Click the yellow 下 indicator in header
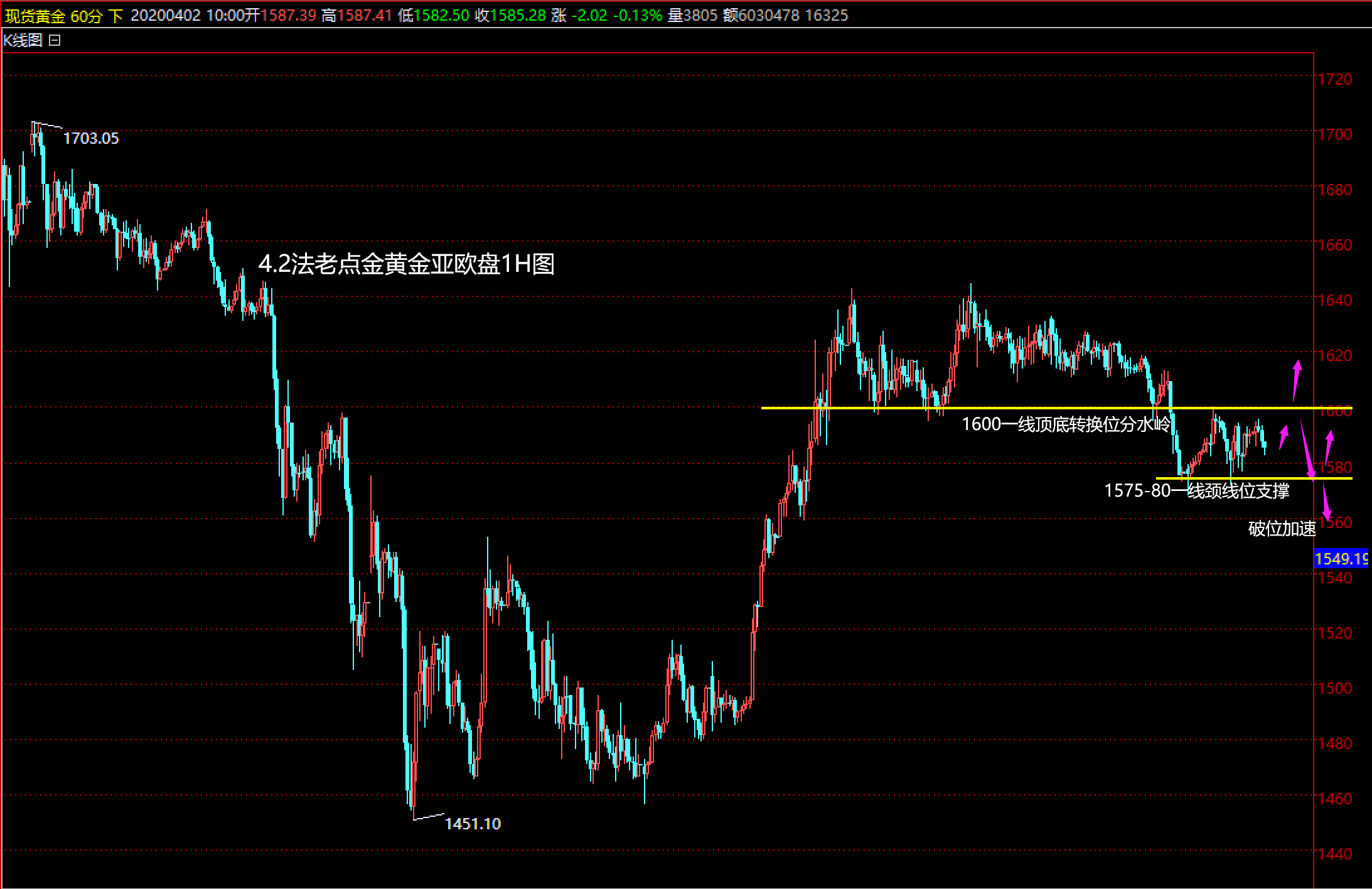The image size is (1372, 889). point(115,16)
